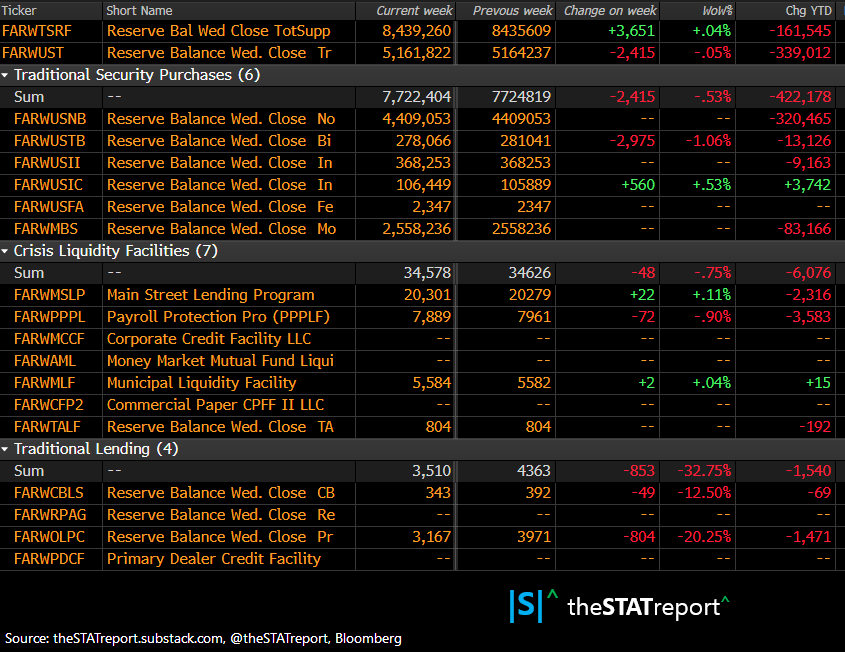Click Commercial Paper CPFF II LLC name
845x652 pixels.
click(x=216, y=405)
